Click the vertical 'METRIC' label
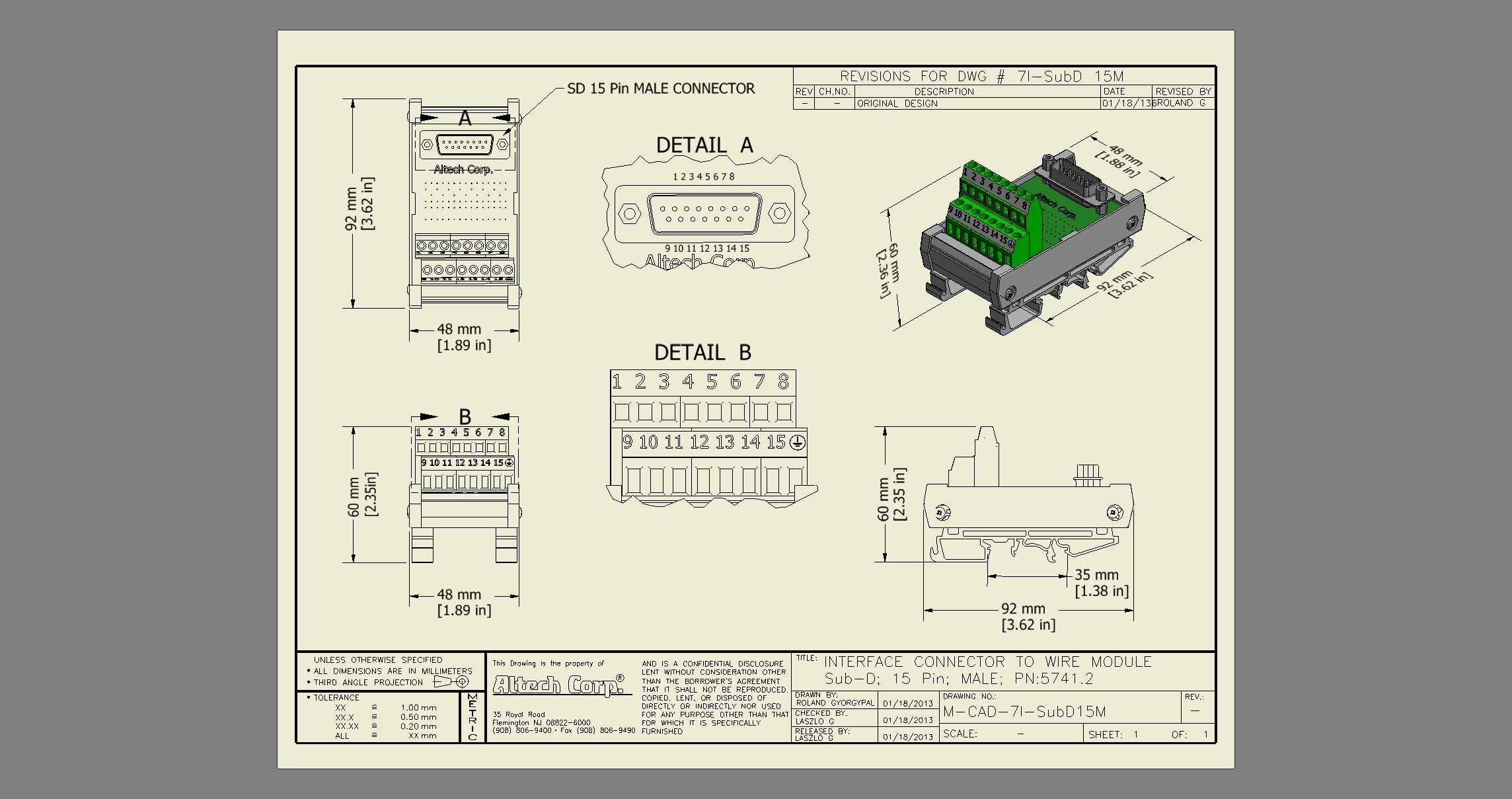The height and width of the screenshot is (799, 1512). click(472, 717)
